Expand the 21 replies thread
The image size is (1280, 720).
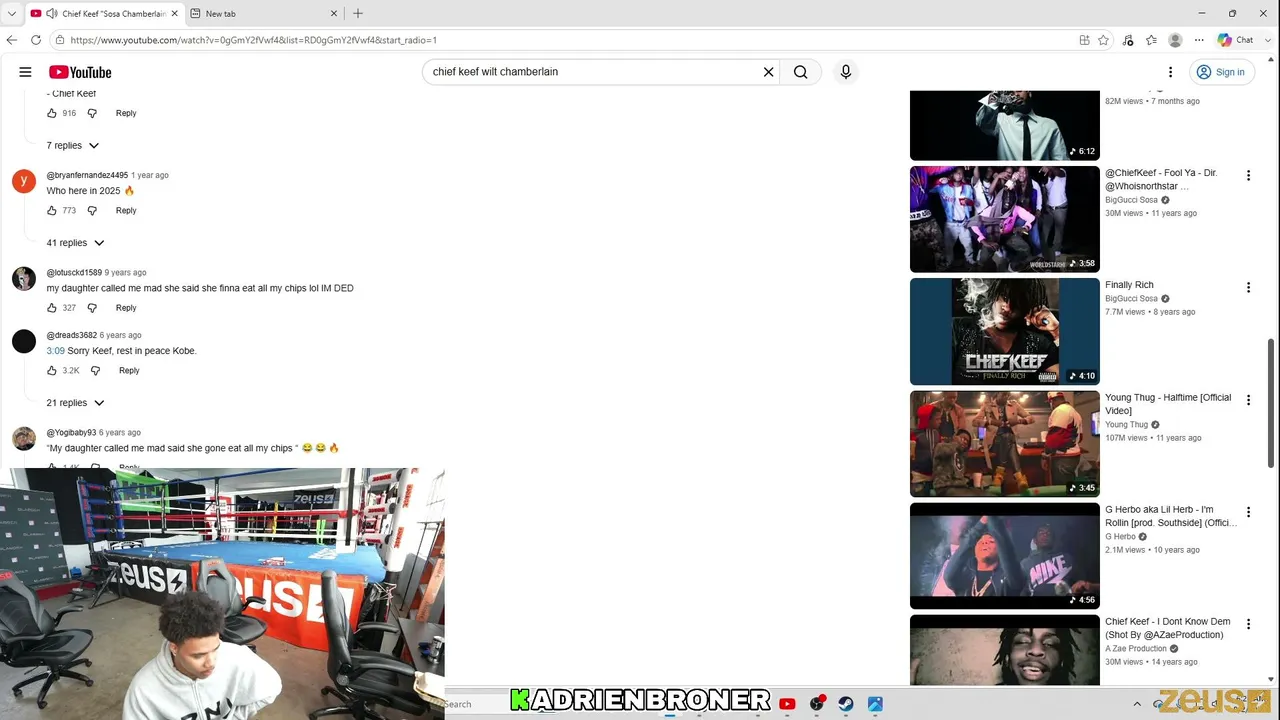pos(75,403)
